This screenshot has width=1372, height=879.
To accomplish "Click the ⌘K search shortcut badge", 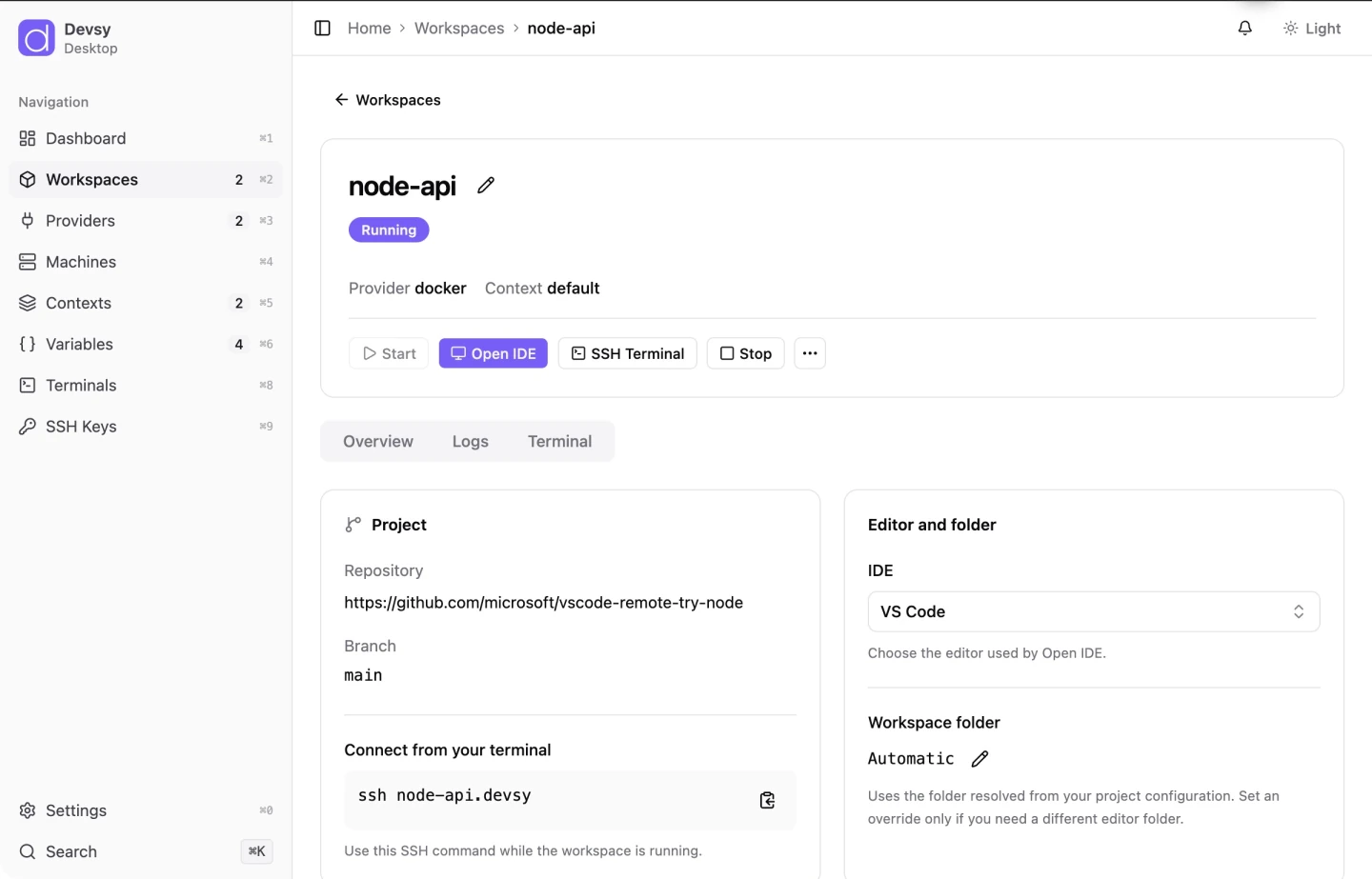I will (x=257, y=851).
